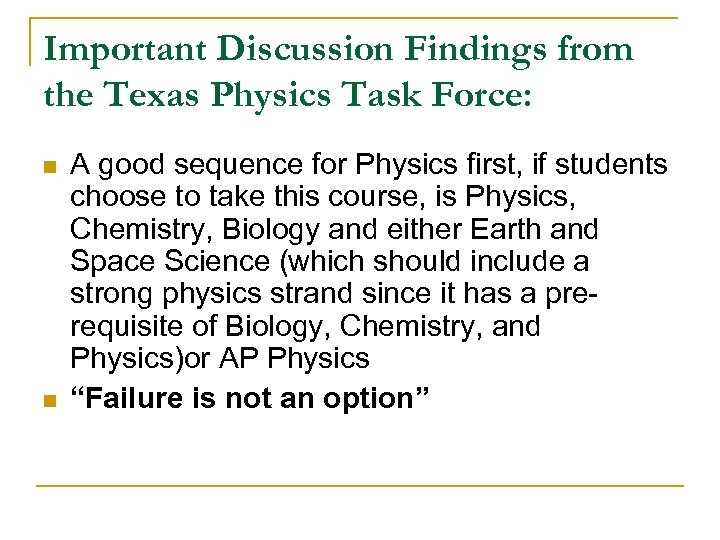Click the line starting "Chemistry, Biology and either"

334,230
